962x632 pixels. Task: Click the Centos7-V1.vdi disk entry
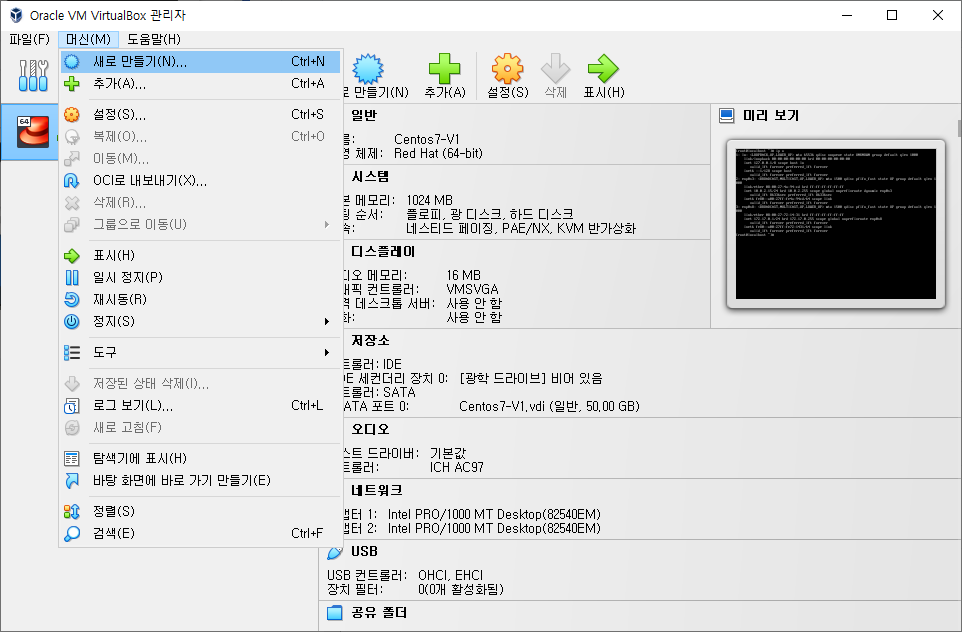point(549,406)
